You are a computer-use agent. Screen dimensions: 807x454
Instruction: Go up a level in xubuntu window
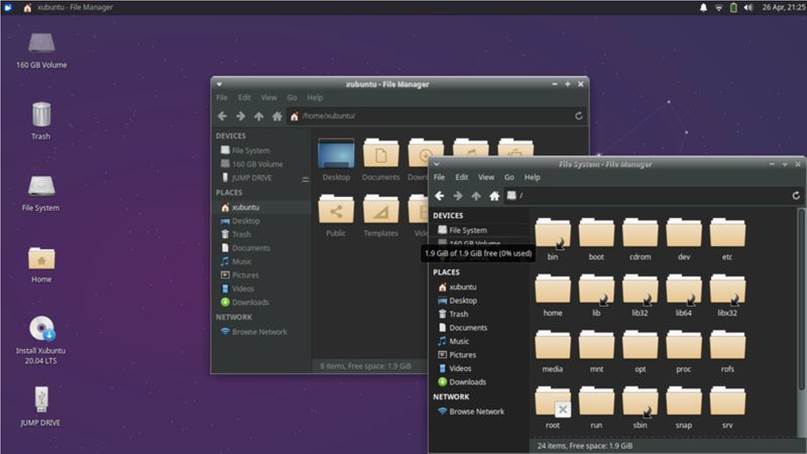258,116
